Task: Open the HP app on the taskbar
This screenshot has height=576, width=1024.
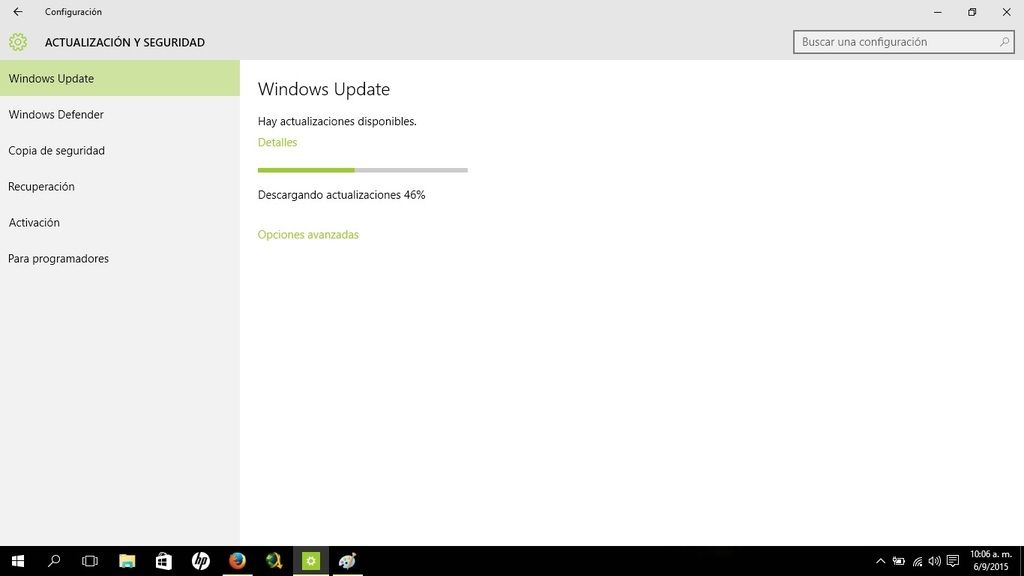Action: (x=200, y=561)
